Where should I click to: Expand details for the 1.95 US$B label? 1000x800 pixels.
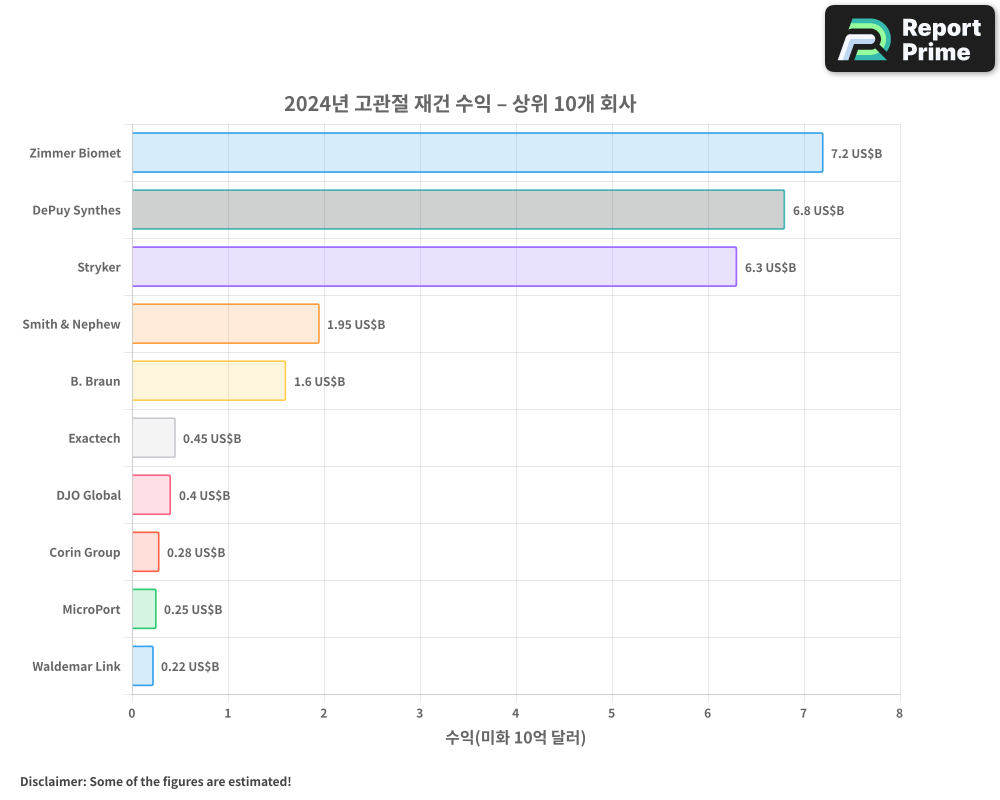pyautogui.click(x=355, y=324)
